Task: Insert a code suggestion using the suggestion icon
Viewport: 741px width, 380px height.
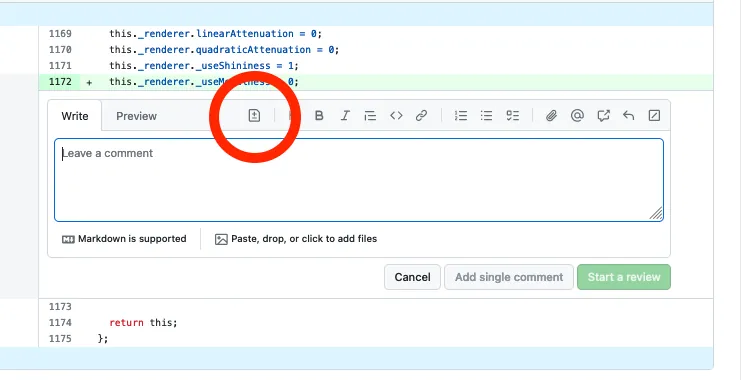Action: [254, 115]
